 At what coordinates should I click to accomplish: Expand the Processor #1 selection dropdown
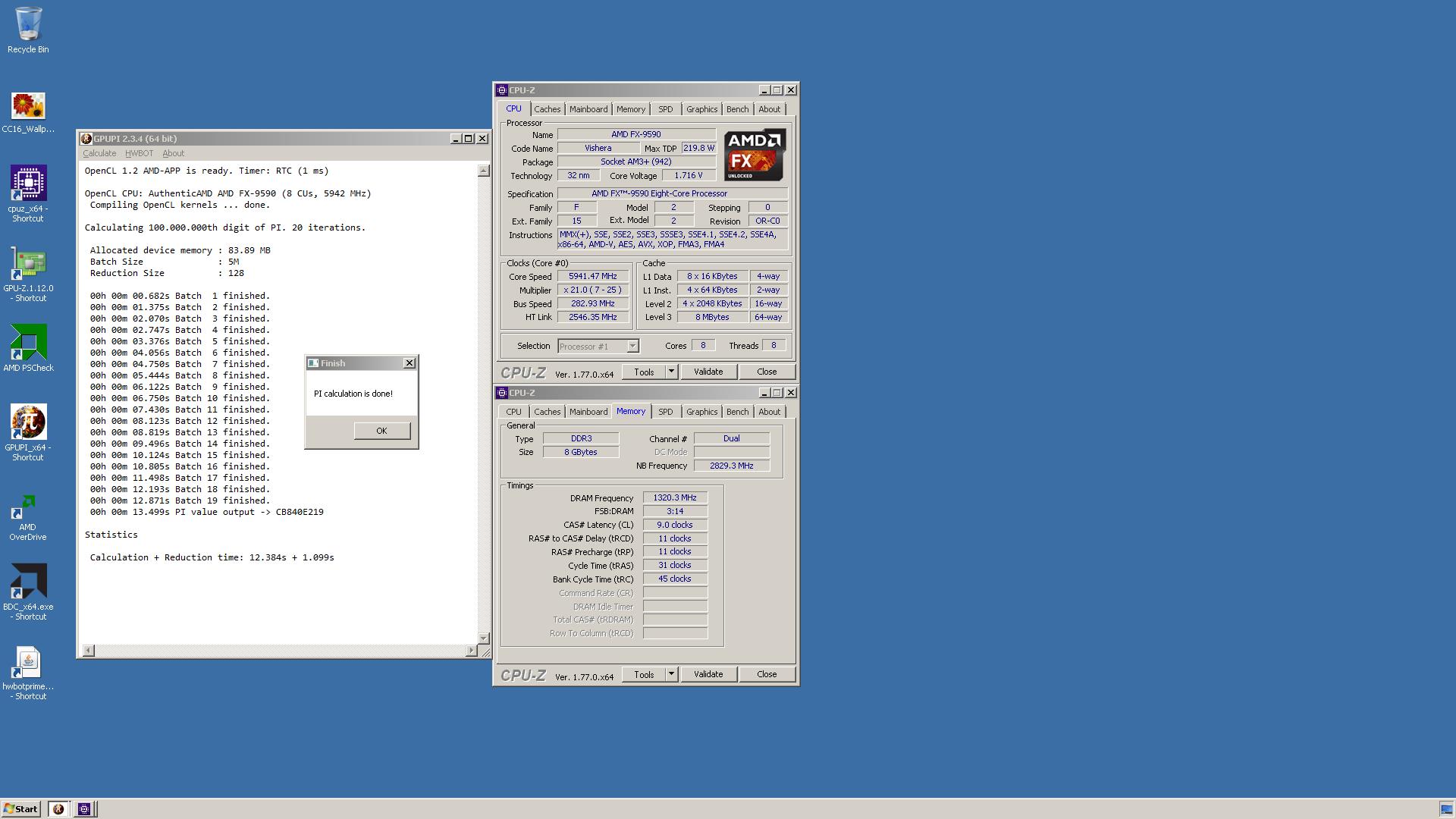tap(632, 347)
